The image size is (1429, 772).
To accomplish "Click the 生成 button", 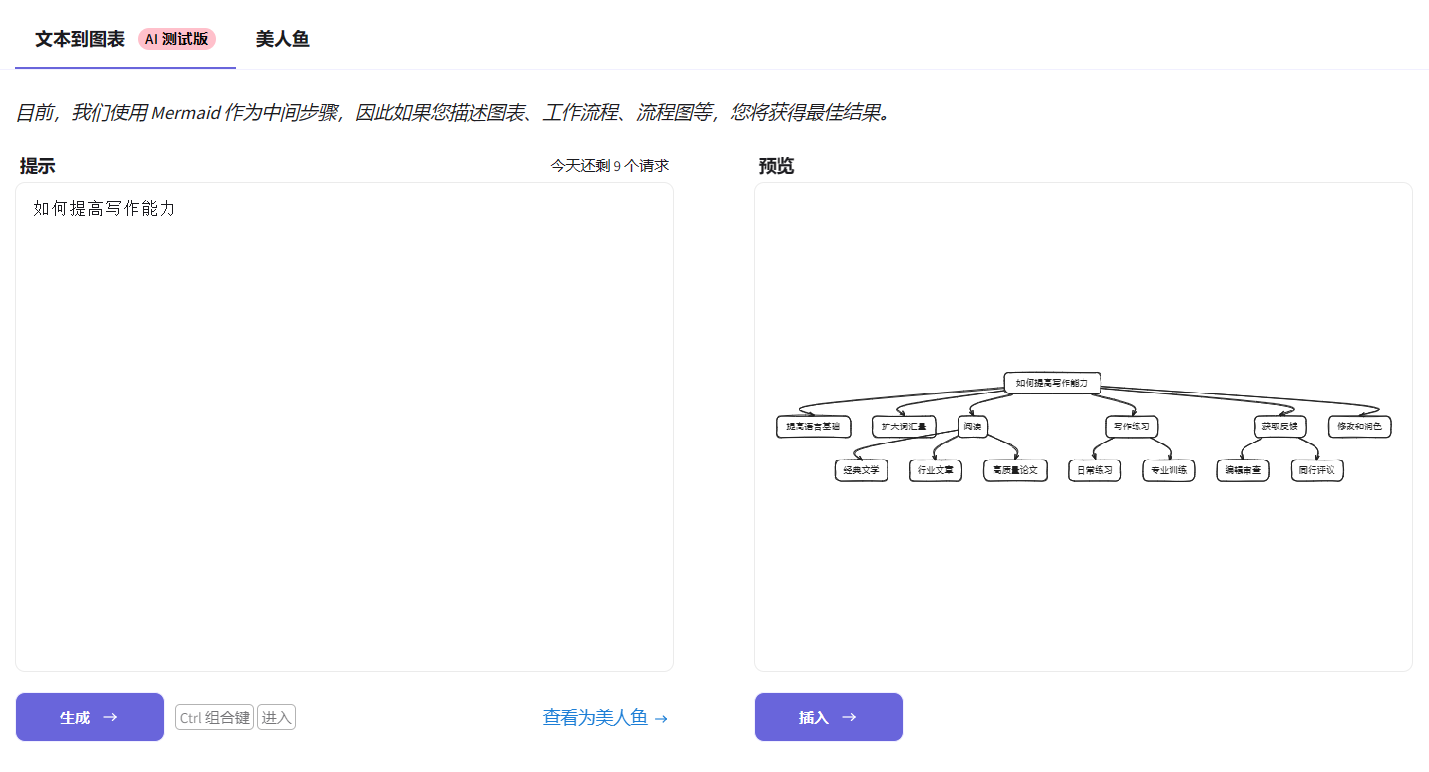I will 90,717.
